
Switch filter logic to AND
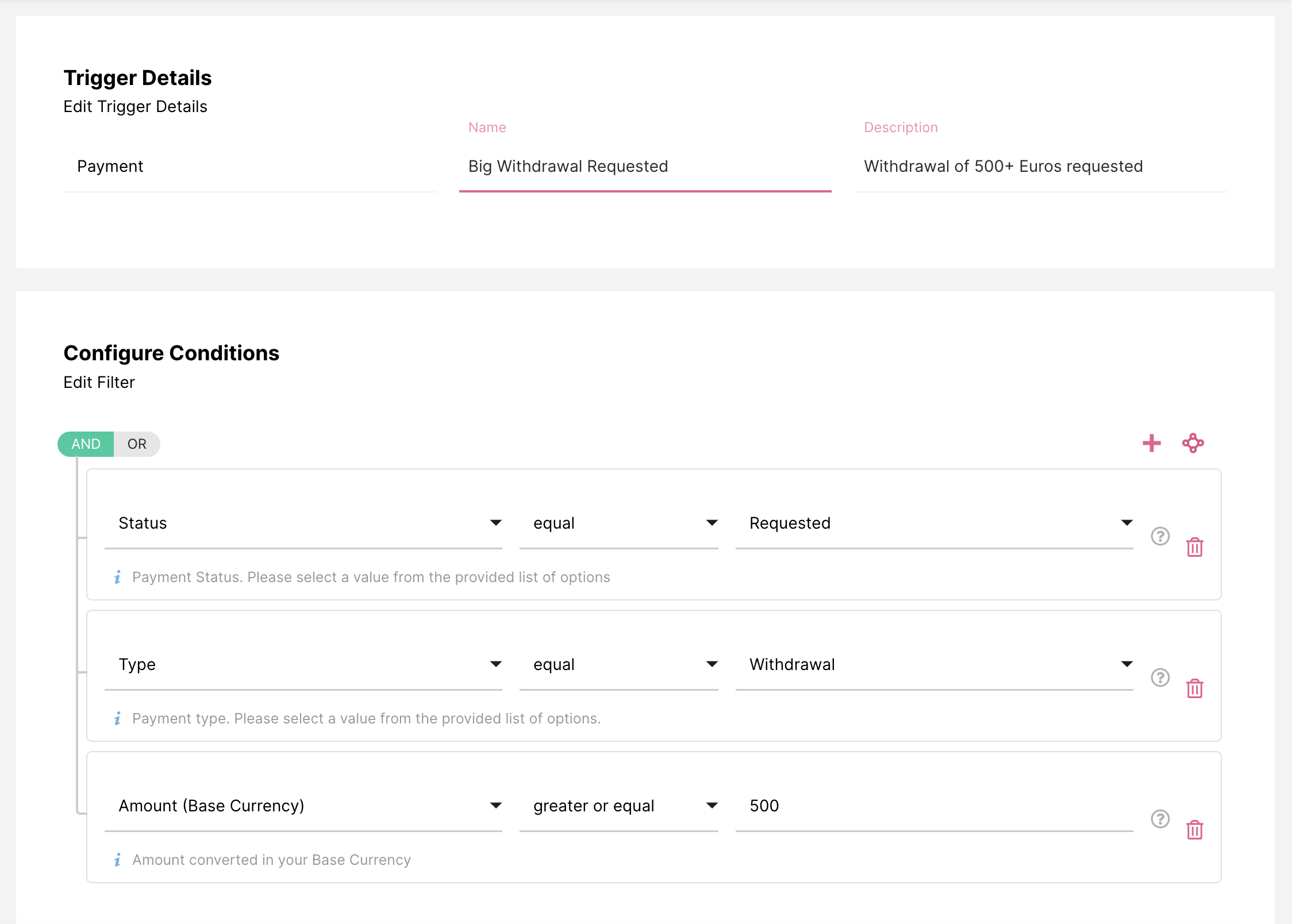pos(86,444)
